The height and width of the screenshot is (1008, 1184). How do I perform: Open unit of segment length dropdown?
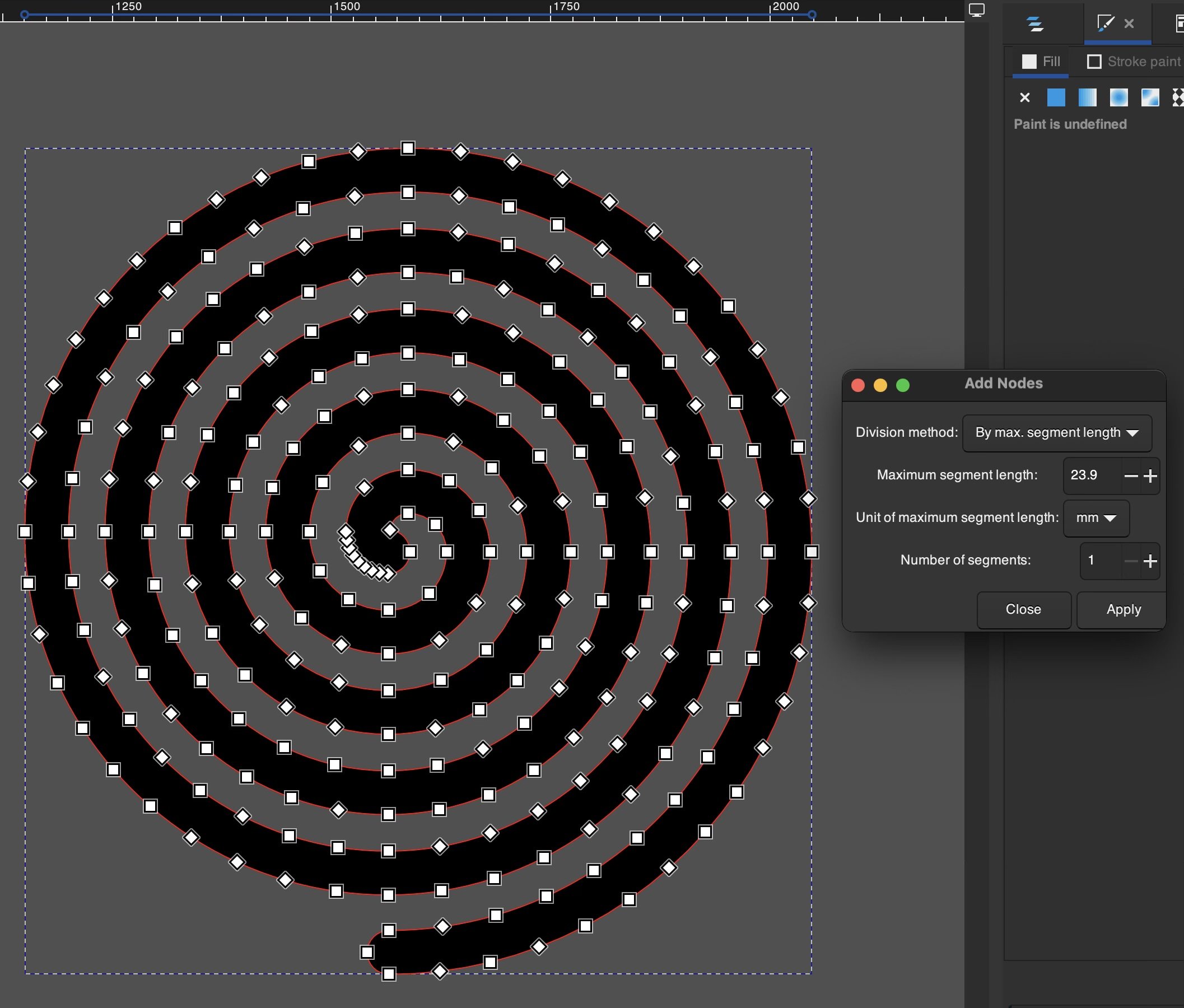pos(1096,517)
